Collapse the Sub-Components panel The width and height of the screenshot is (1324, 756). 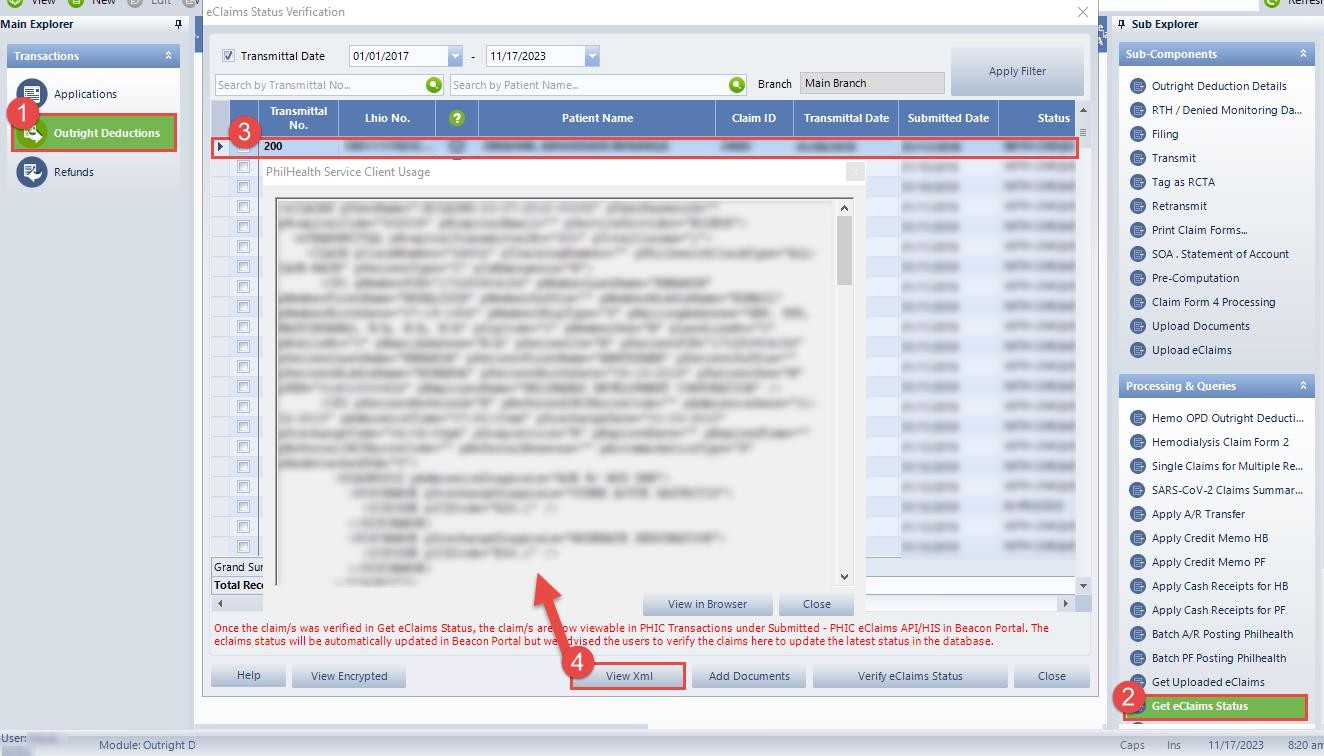coord(1303,54)
